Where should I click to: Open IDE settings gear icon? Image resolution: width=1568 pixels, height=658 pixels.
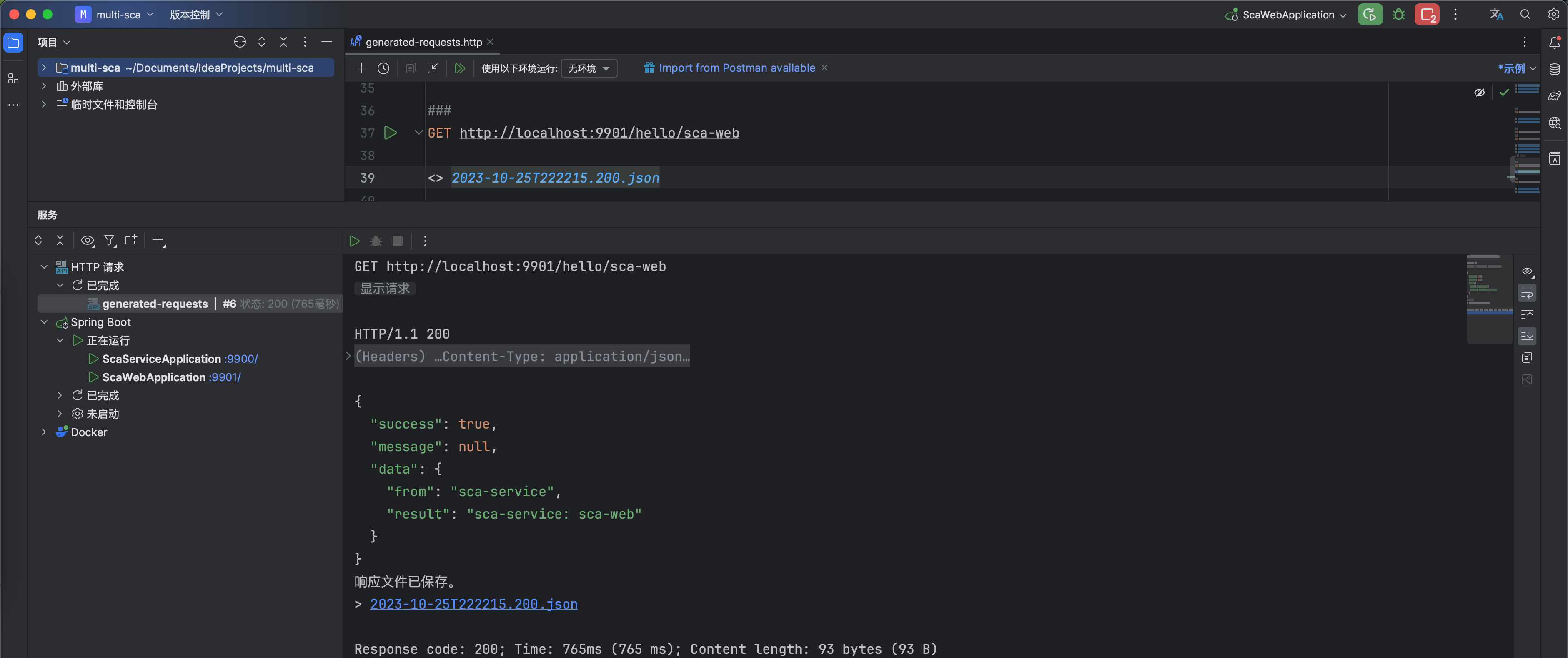[x=1554, y=15]
